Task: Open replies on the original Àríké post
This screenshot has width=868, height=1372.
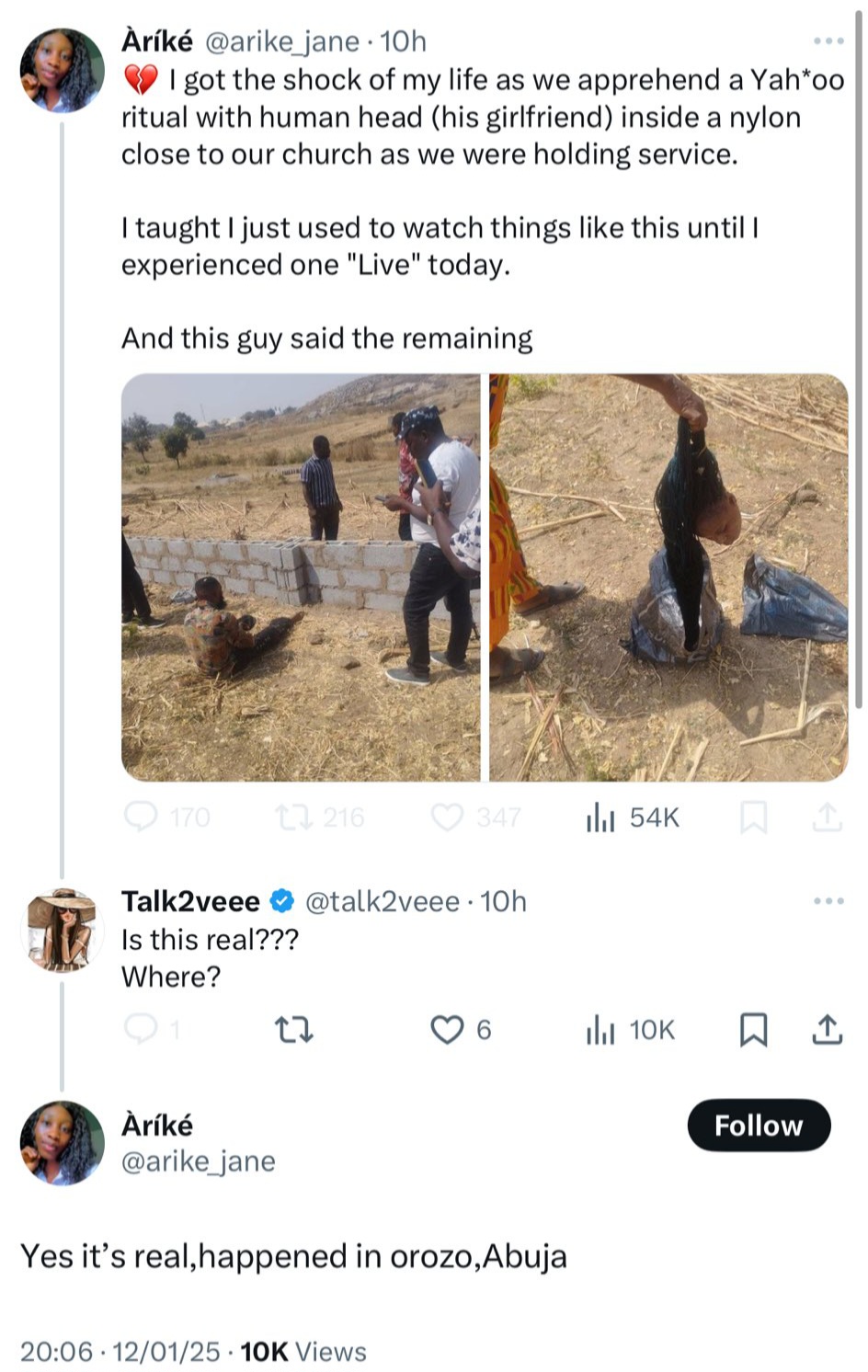Action: (141, 817)
